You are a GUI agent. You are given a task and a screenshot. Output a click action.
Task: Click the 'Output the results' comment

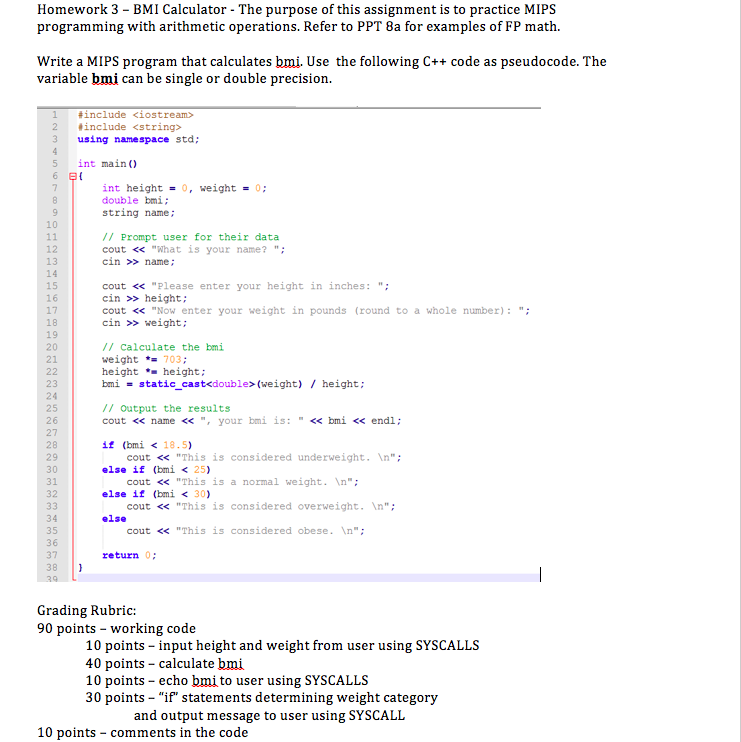166,409
